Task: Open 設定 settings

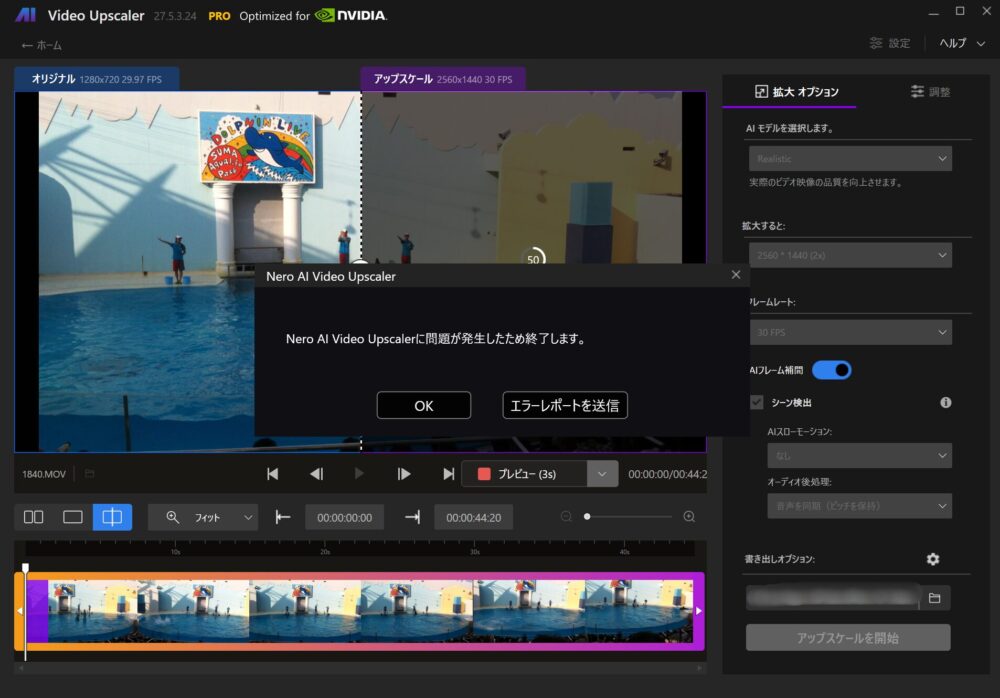Action: click(890, 43)
